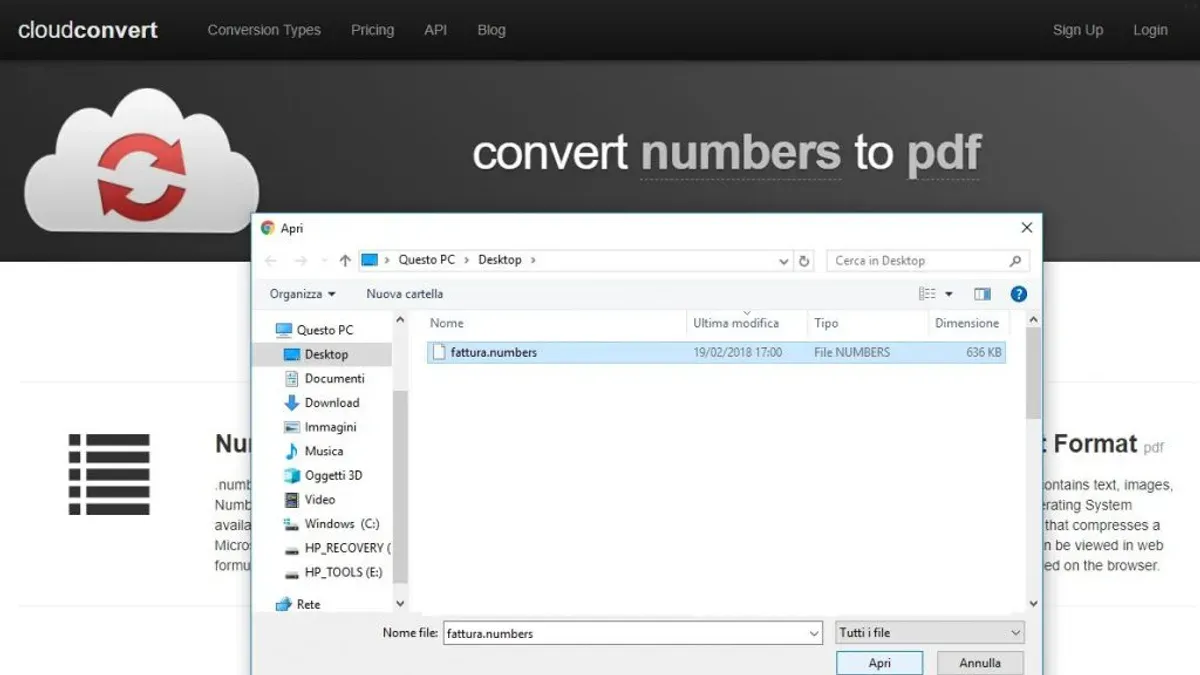Close the Apri dialog

click(1026, 228)
